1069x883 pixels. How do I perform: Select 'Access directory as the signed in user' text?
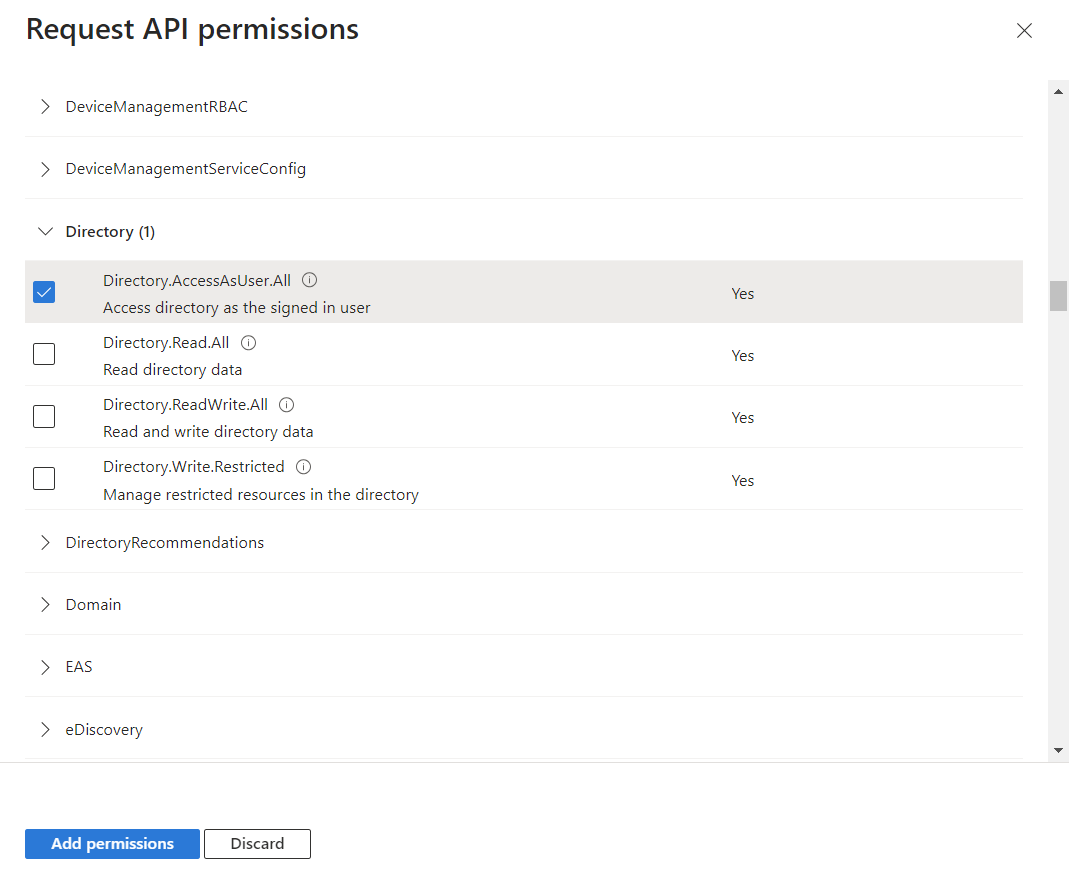(237, 308)
